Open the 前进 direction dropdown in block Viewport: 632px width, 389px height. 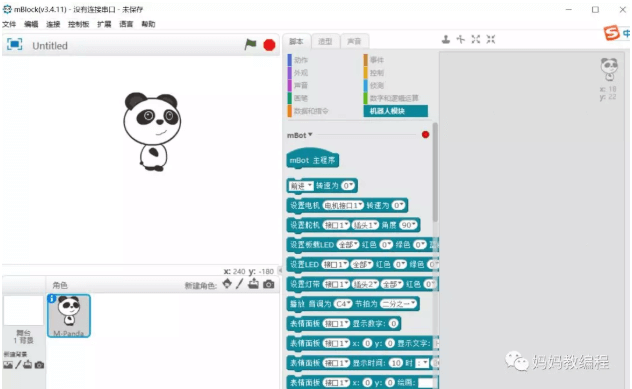(x=301, y=186)
